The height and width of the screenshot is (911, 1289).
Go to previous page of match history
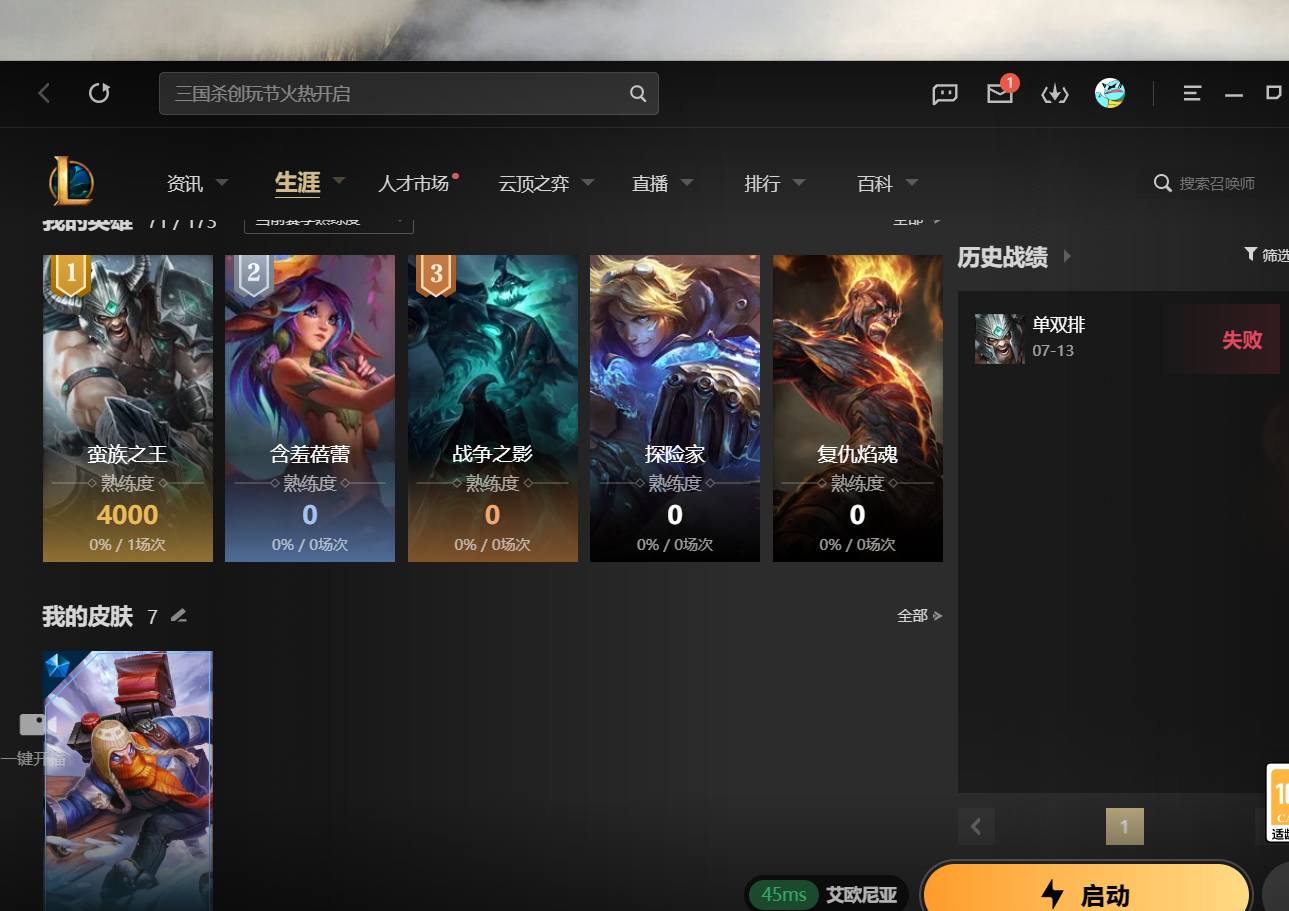(976, 827)
